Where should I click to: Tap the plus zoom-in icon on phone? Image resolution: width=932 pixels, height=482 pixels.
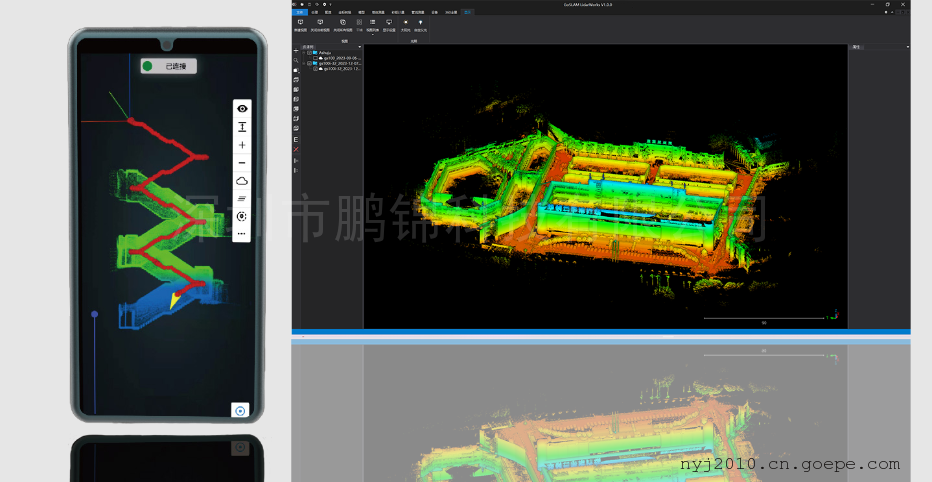(x=242, y=145)
